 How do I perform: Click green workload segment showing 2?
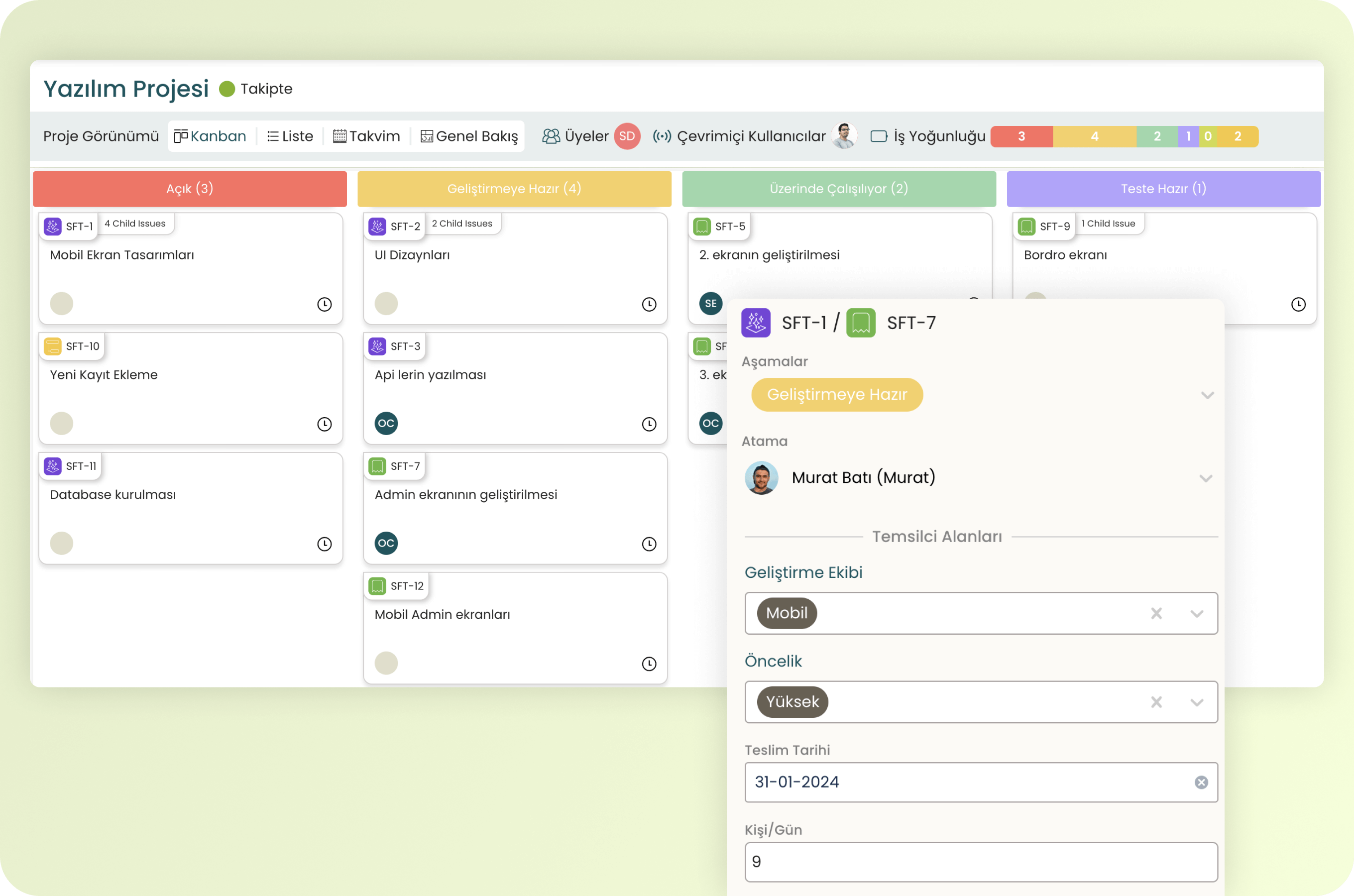(1157, 136)
